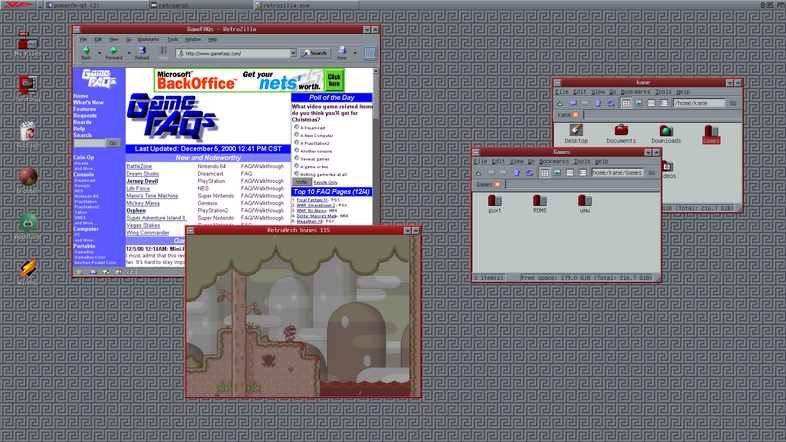Open the Trash icon on the desktop
Viewport: 786px width, 442px height.
pos(28,131)
